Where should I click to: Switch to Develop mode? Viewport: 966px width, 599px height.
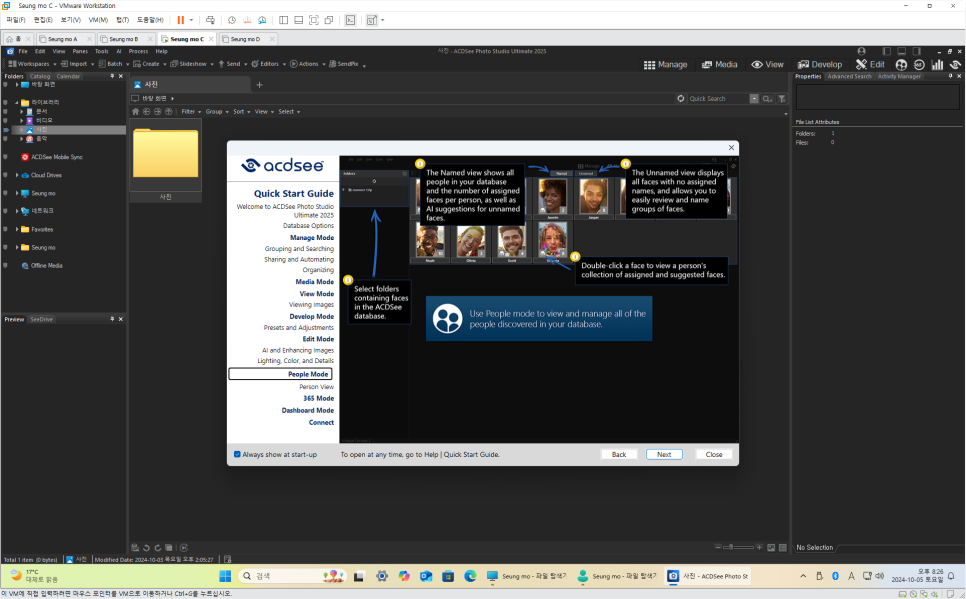coord(819,64)
